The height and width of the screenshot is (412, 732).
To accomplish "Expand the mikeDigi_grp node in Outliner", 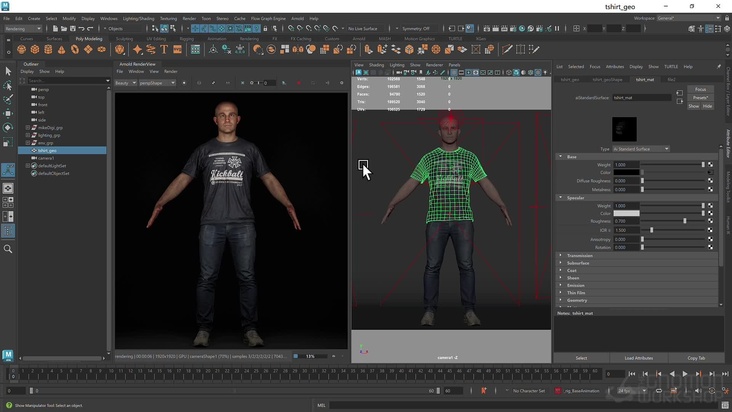I will 28,127.
